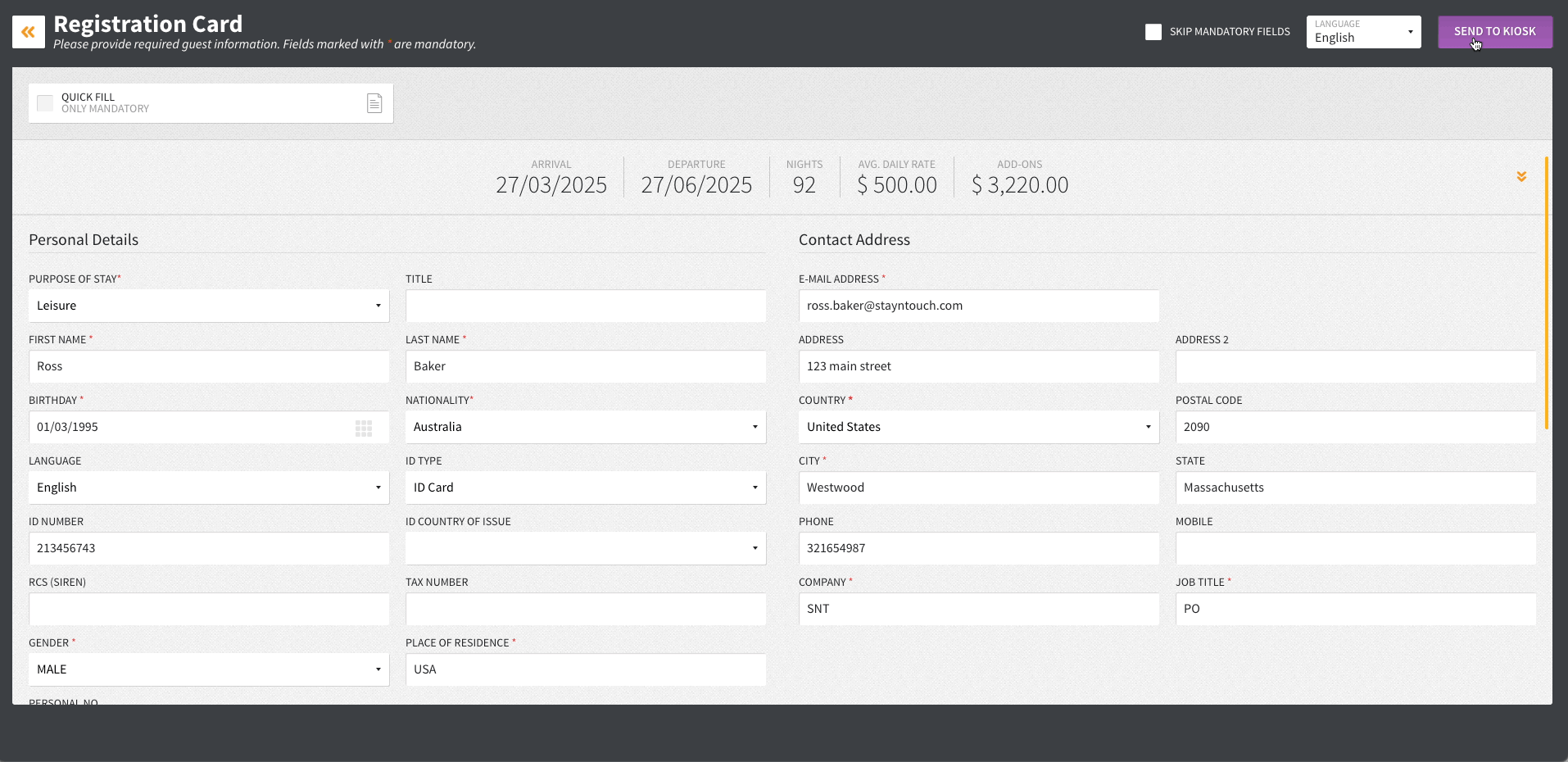
Task: Click the Phone field 321654987
Action: point(979,548)
